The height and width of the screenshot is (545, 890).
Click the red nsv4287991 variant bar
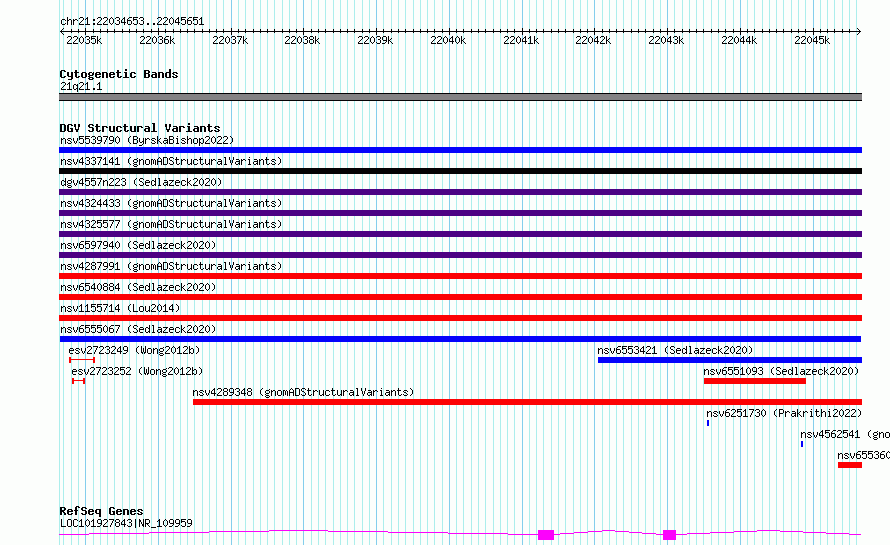coord(460,276)
